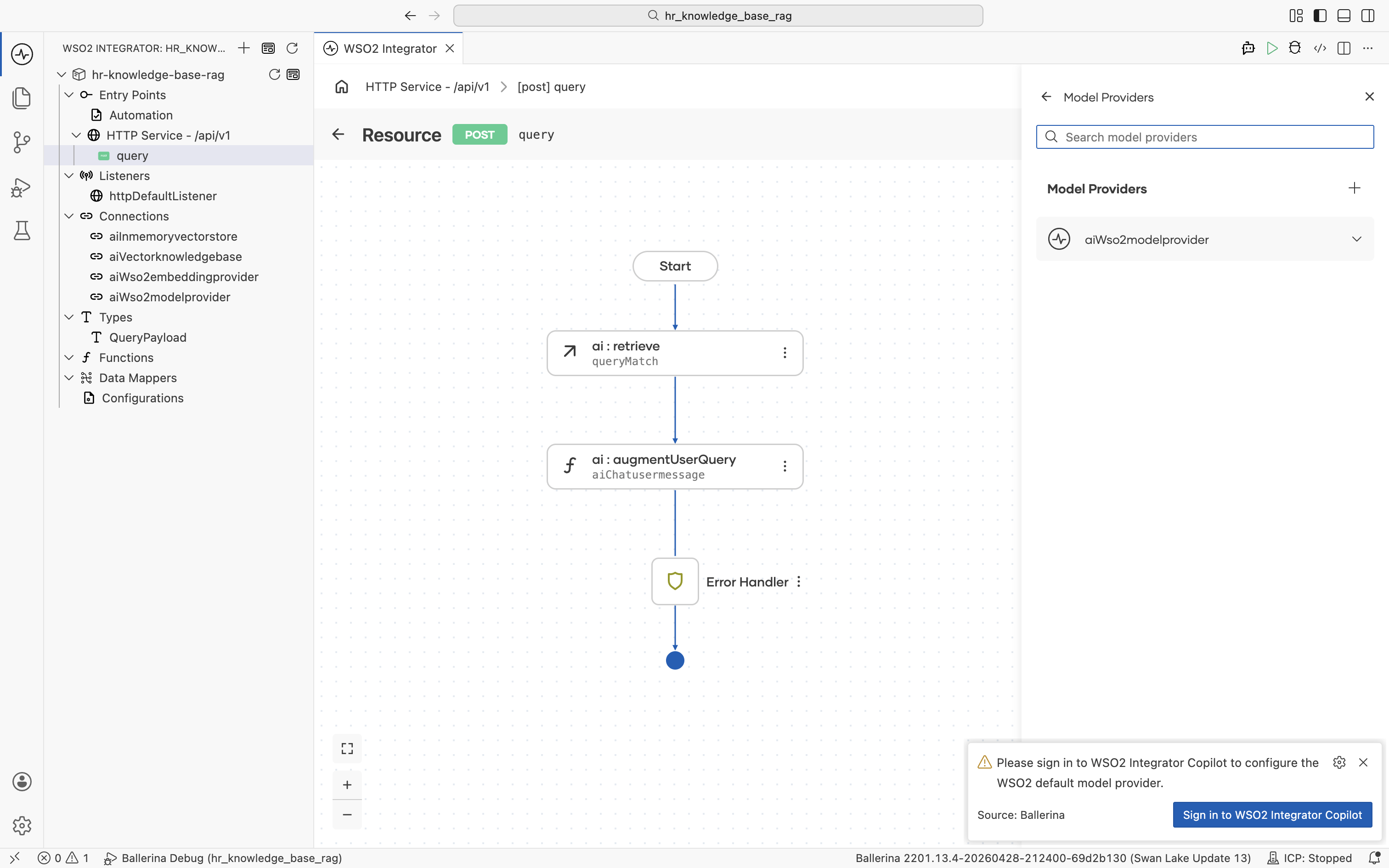
Task: Click the plus icon in the WSO2 Integrator sidebar header
Action: 244,48
